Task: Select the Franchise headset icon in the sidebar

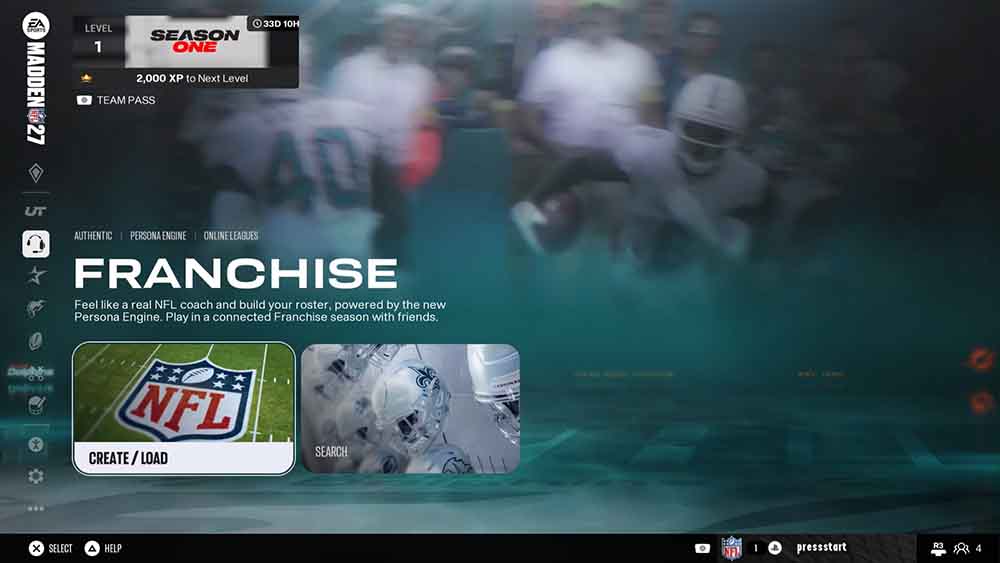Action: pos(36,244)
